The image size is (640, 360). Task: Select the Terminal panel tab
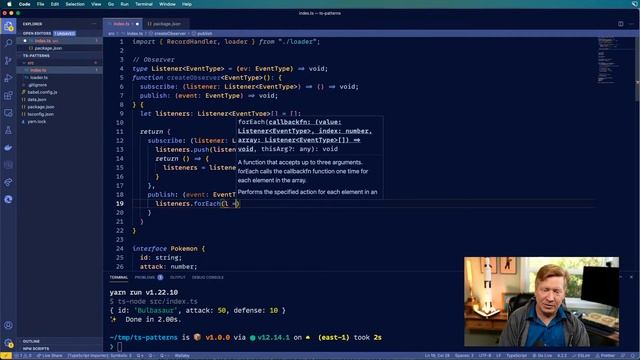tap(119, 277)
